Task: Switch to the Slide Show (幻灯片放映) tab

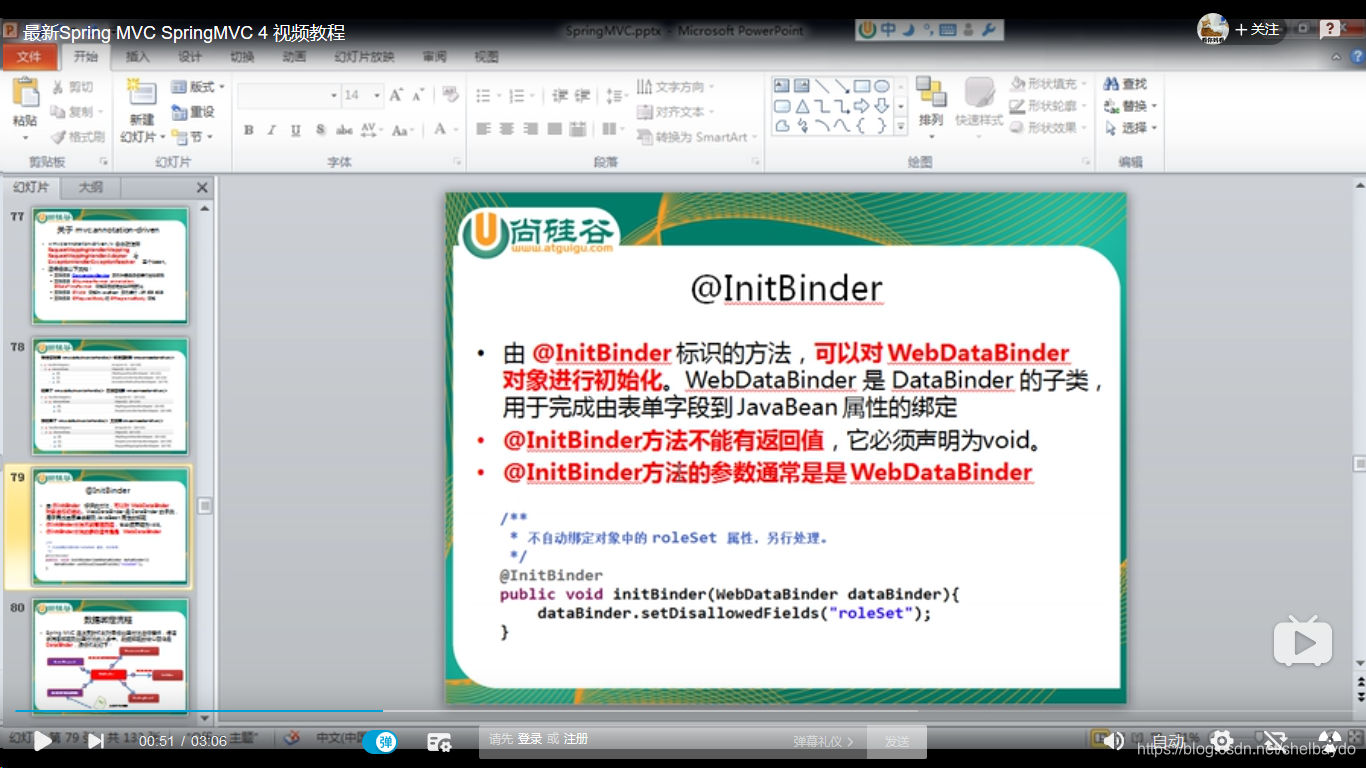Action: pos(364,57)
